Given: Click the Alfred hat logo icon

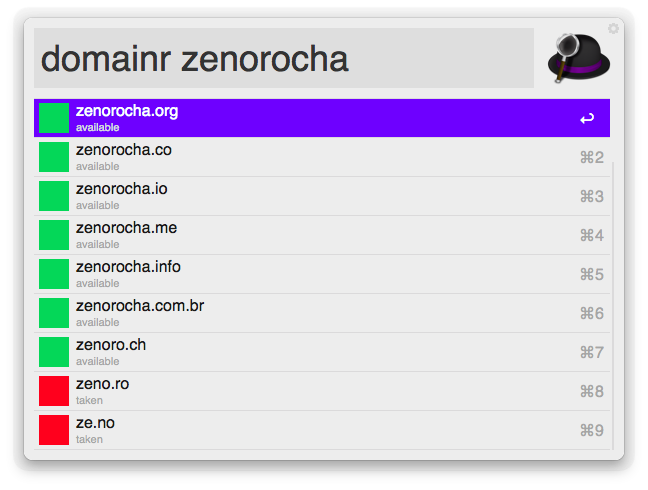Looking at the screenshot, I should click(579, 58).
